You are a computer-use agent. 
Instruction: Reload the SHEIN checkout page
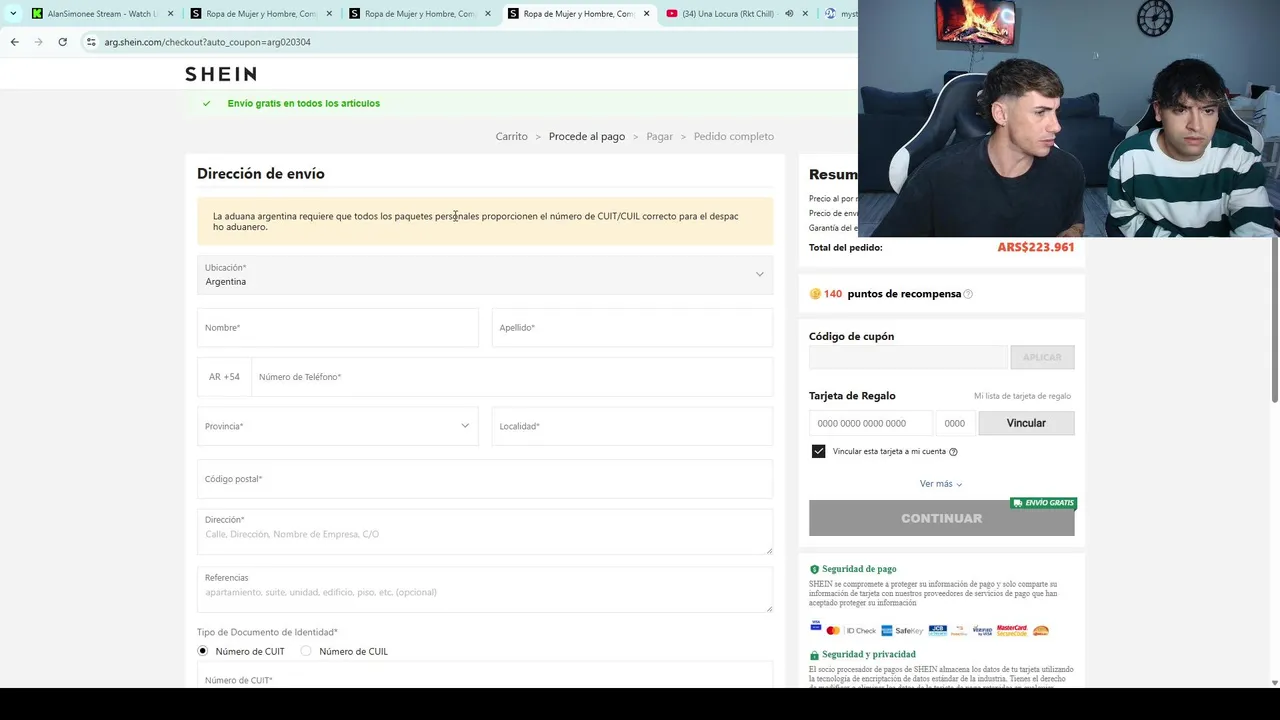[x=62, y=42]
